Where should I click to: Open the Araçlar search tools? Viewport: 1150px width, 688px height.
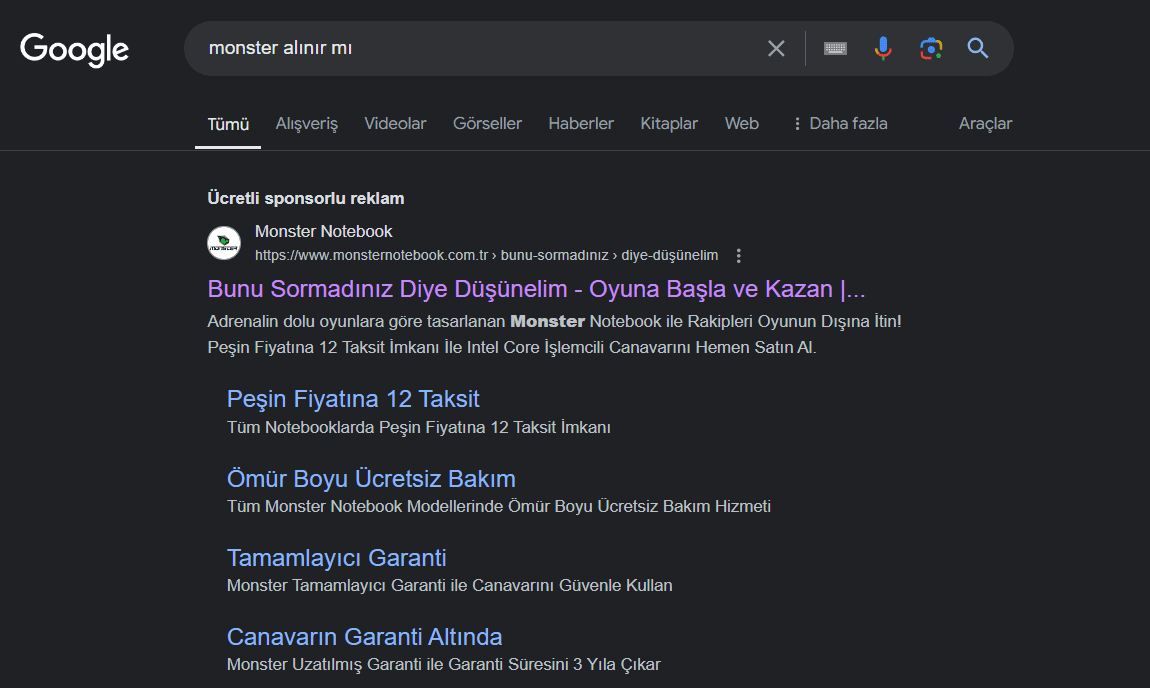[x=985, y=124]
